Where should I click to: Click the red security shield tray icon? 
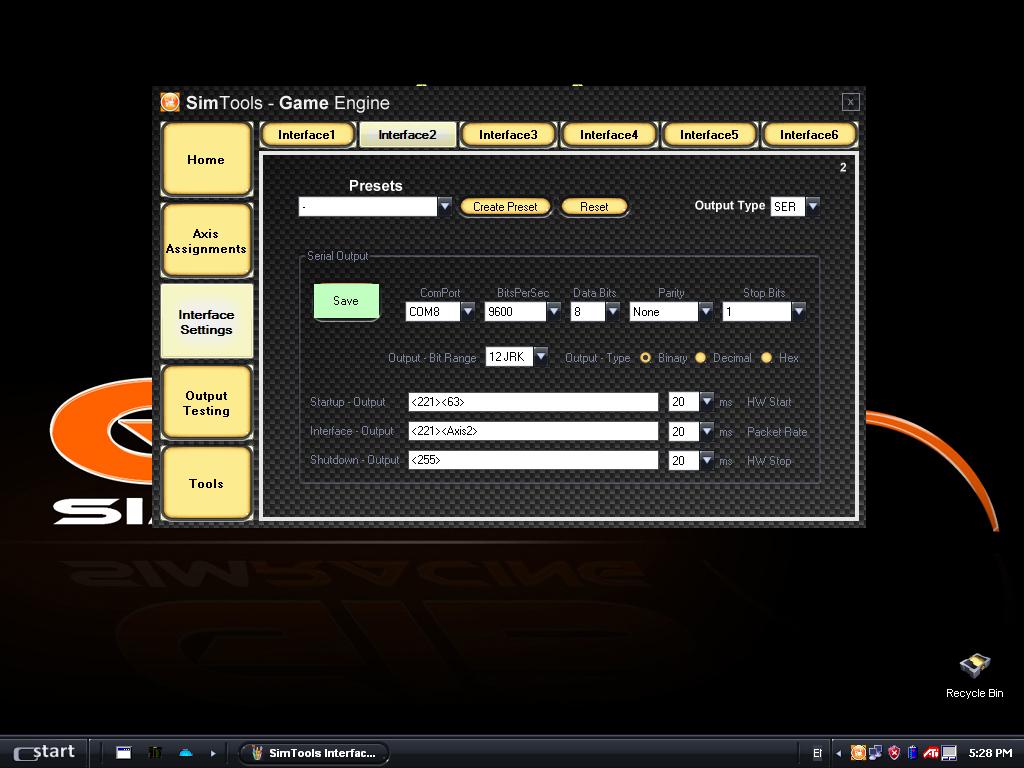[894, 753]
